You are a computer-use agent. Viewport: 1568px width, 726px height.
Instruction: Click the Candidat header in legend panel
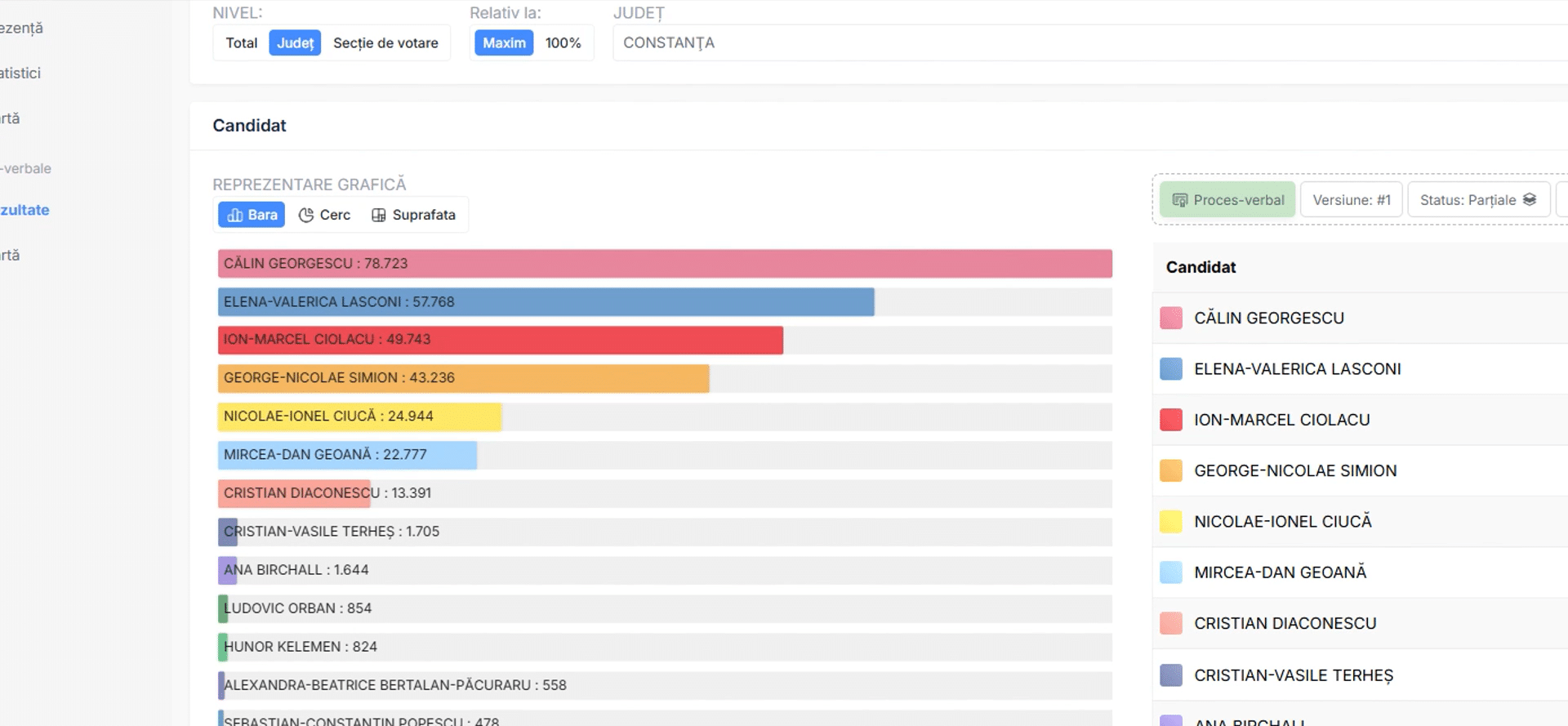tap(1200, 267)
